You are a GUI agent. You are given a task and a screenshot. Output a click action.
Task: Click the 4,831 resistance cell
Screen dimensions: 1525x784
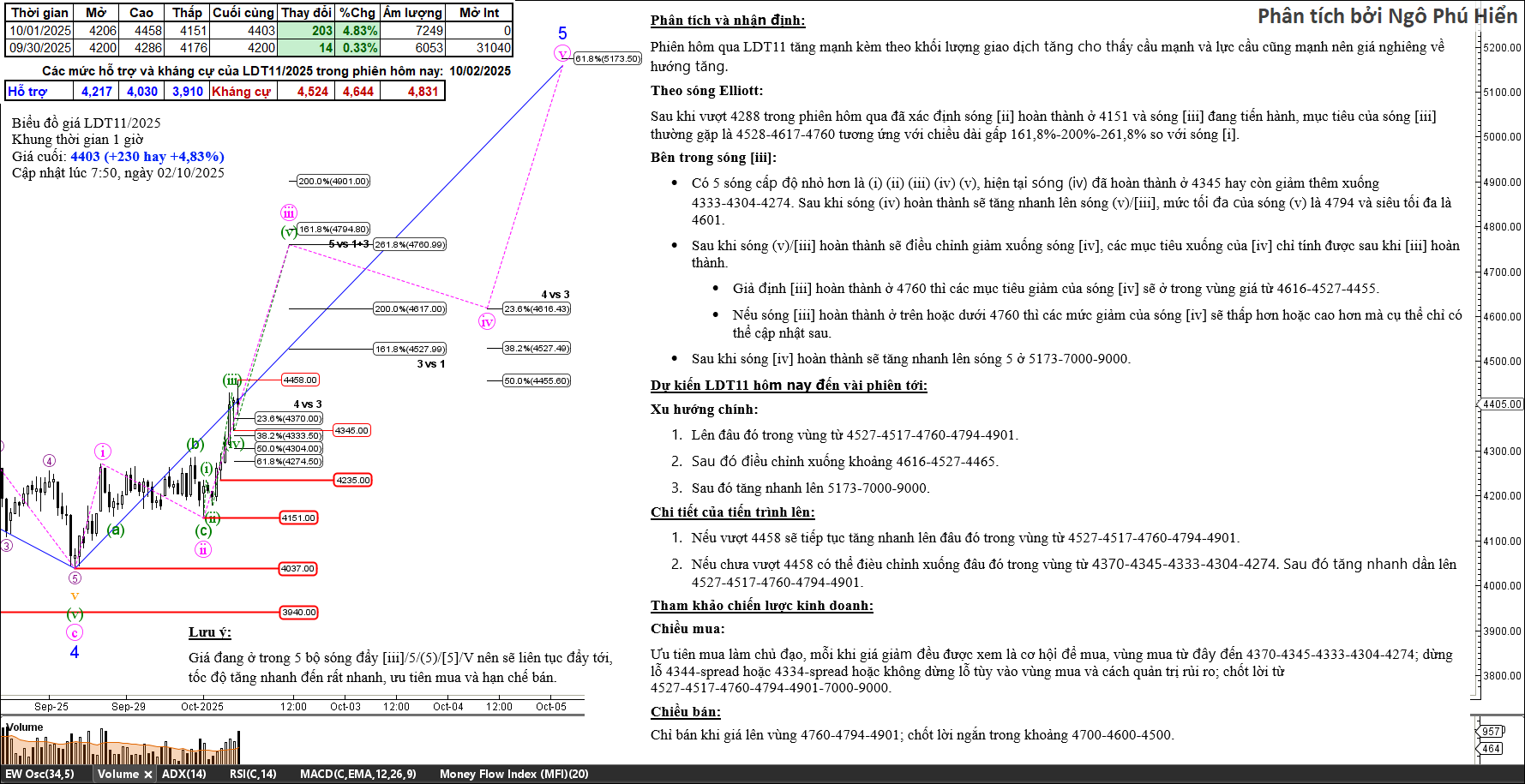pos(423,92)
